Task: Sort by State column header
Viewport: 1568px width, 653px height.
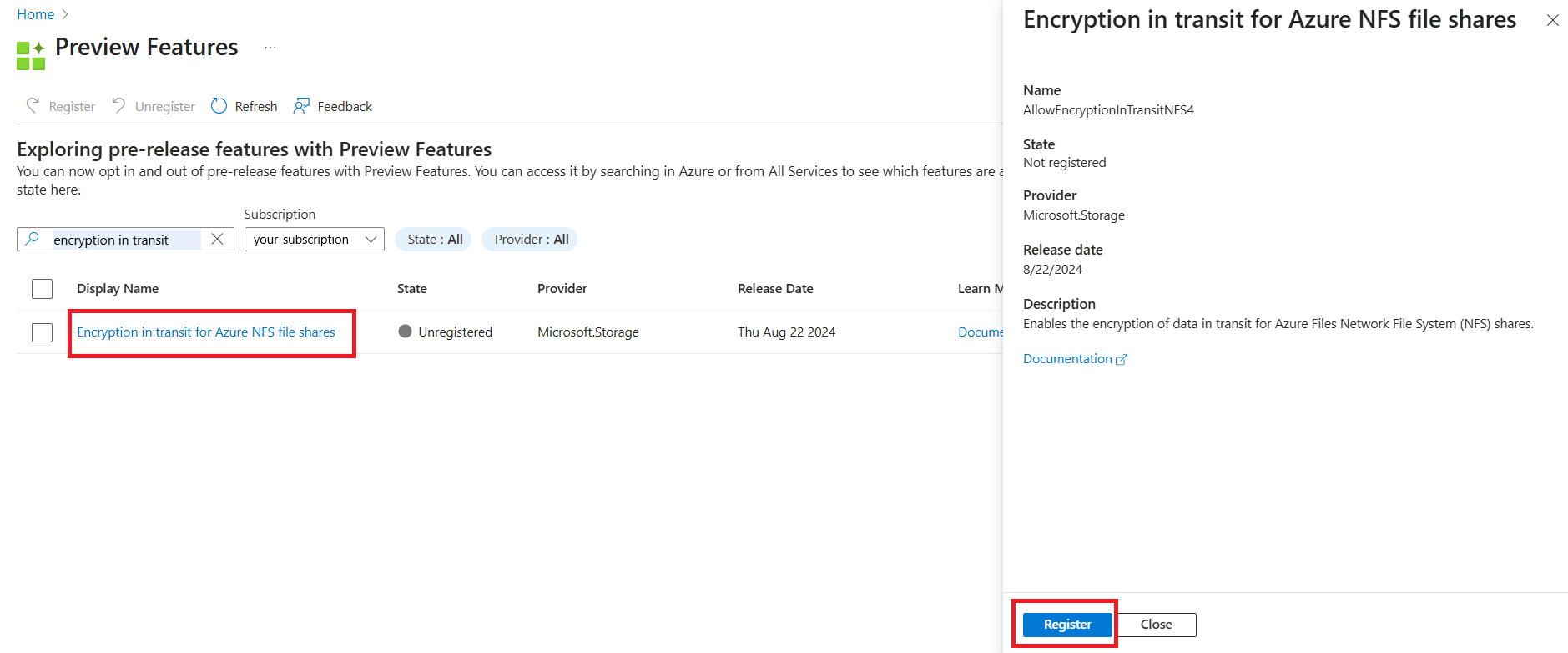Action: (412, 288)
